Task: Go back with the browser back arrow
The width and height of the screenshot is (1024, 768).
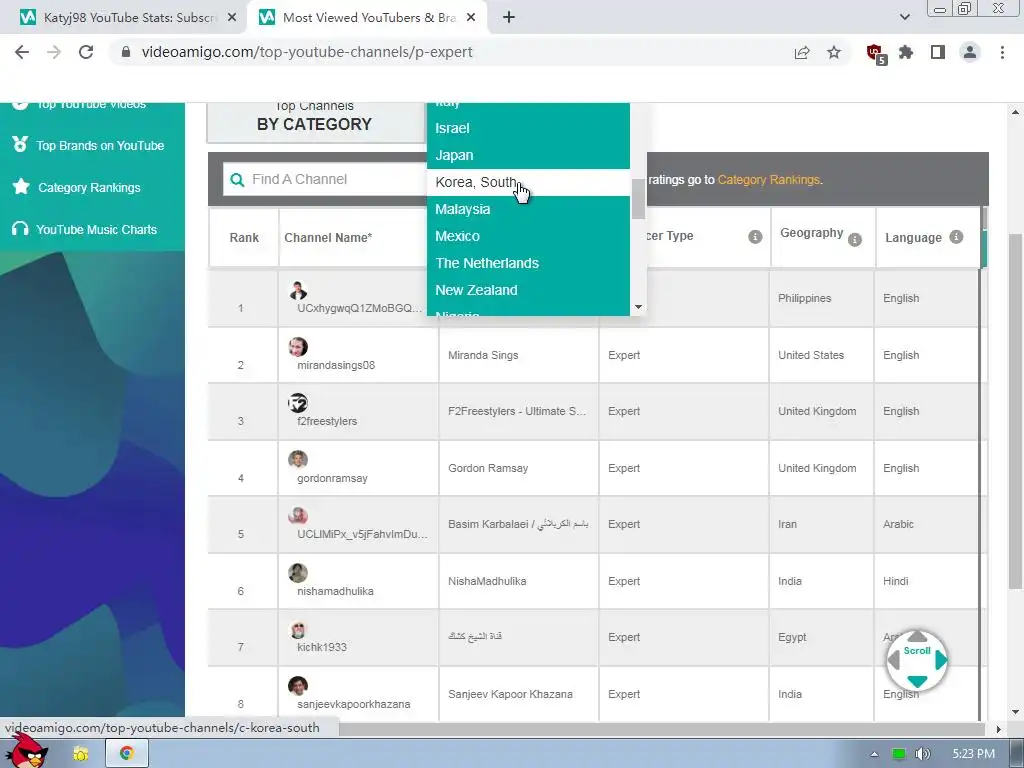Action: pos(22,52)
